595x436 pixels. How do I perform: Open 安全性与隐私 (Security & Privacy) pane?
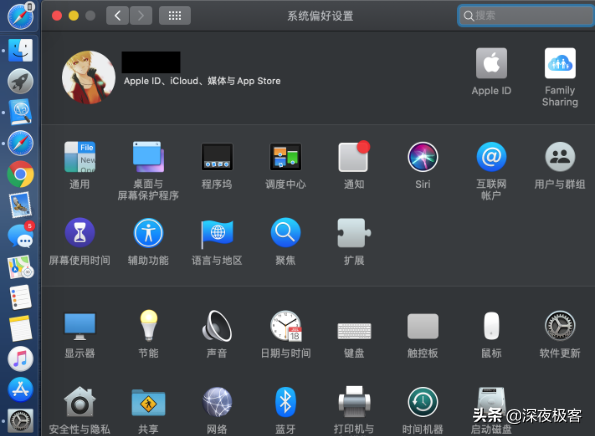tap(80, 402)
